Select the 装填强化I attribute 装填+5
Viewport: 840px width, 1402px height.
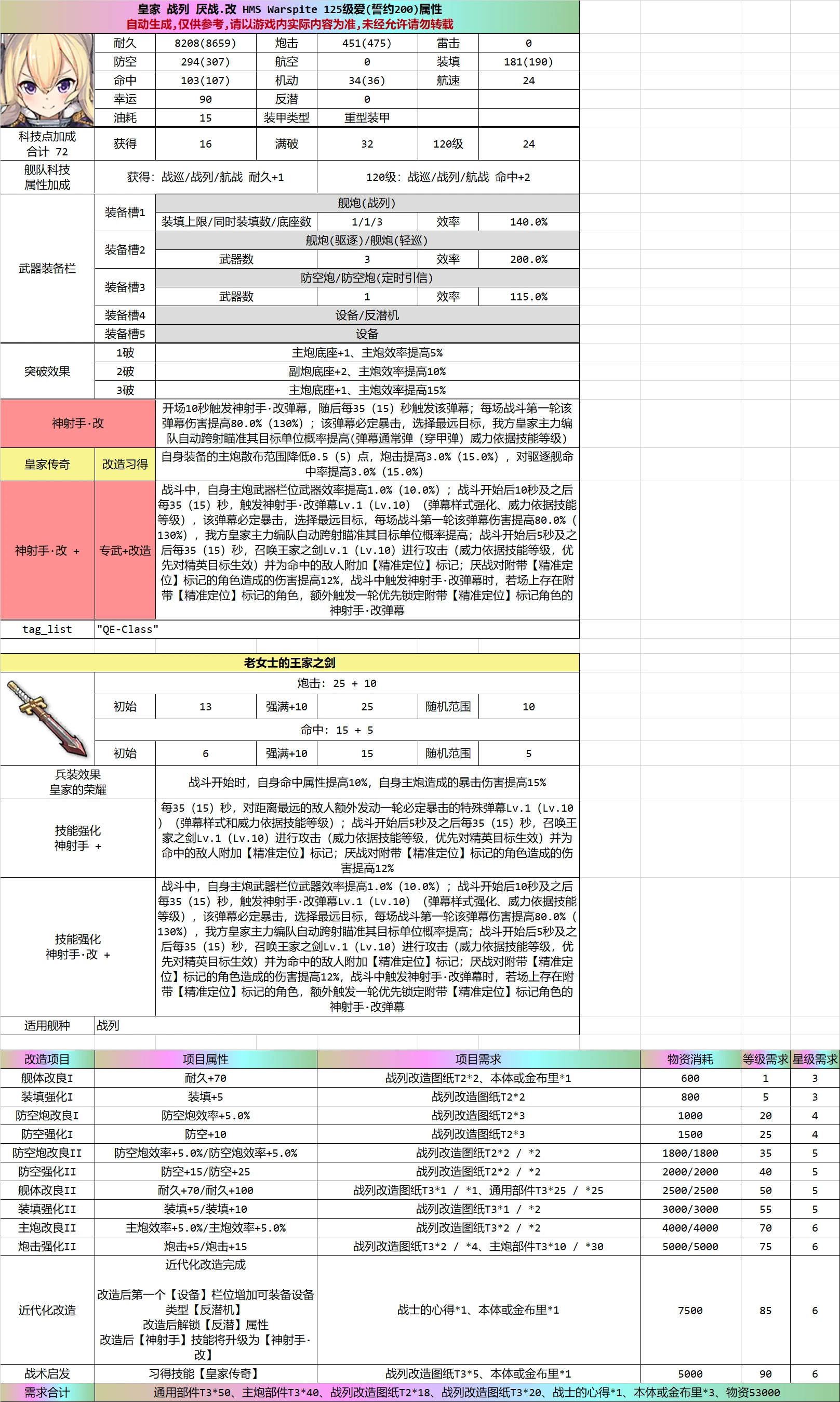pyautogui.click(x=206, y=1097)
